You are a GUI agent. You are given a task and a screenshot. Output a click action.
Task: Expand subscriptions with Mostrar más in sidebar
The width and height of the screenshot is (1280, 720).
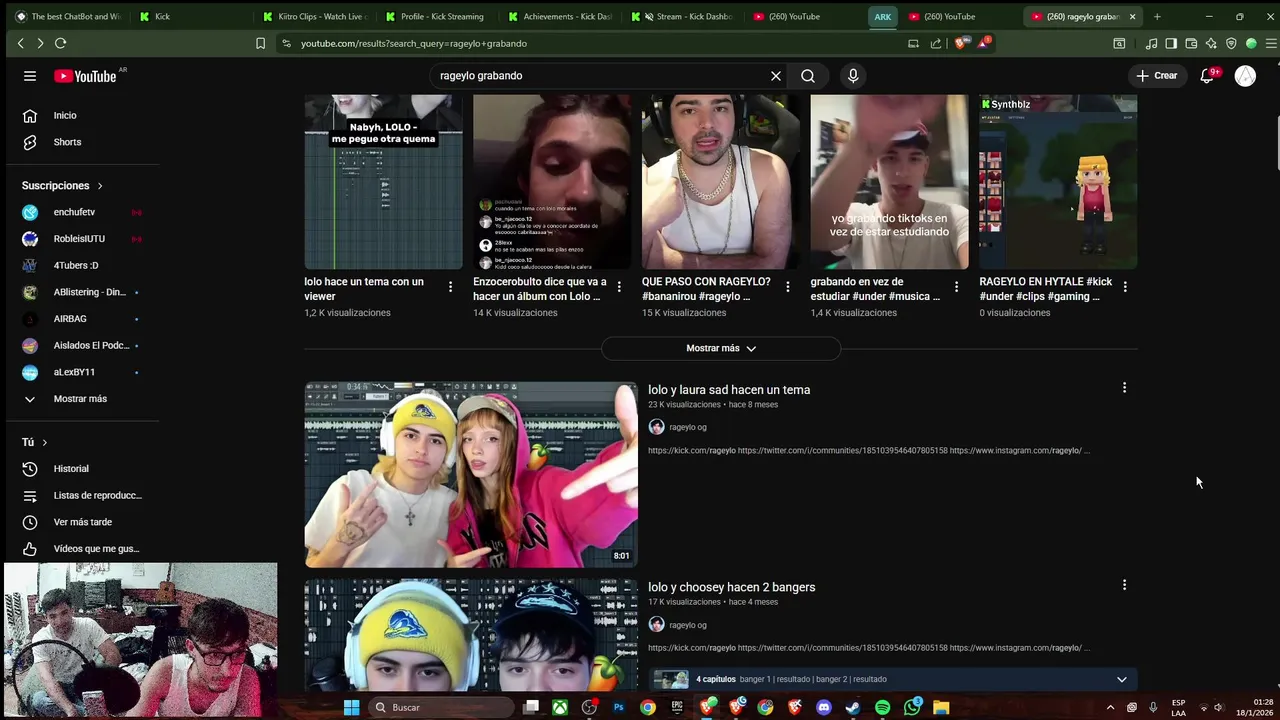coord(80,399)
